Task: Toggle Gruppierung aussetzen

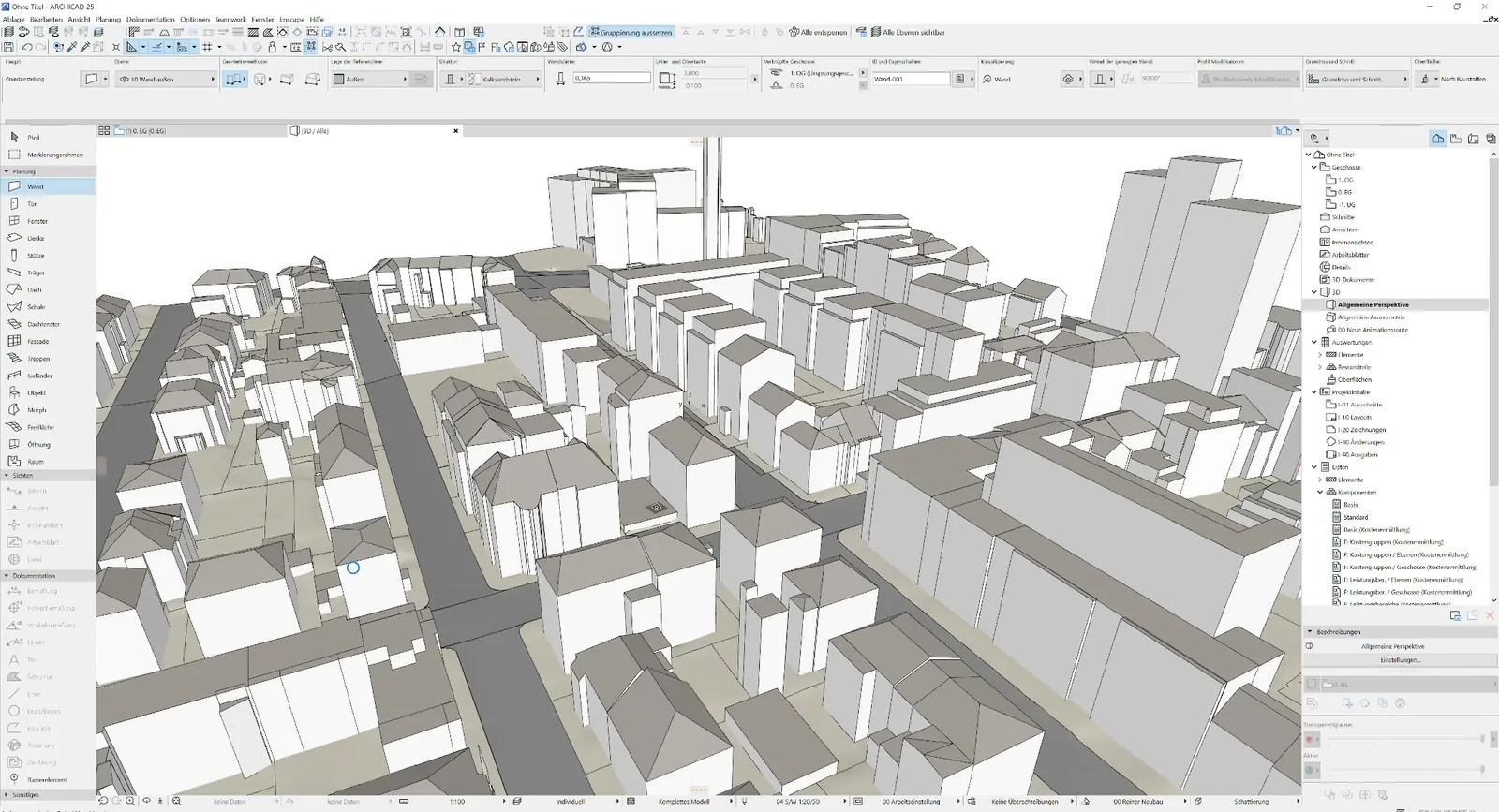Action: [x=631, y=32]
